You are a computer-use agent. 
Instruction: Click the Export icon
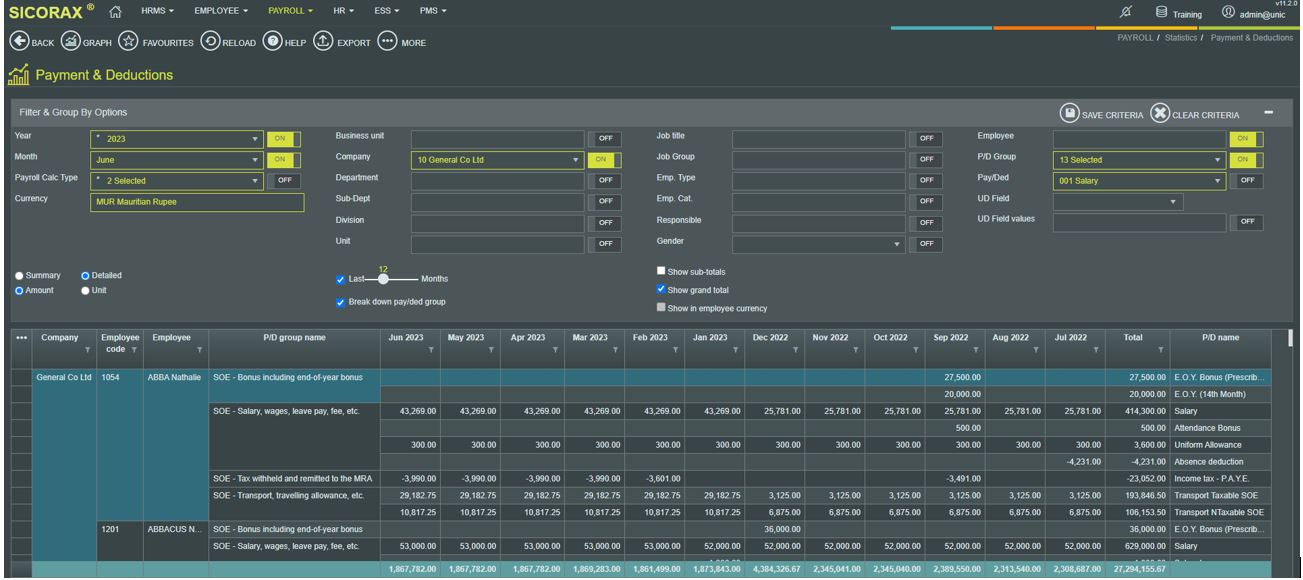323,42
